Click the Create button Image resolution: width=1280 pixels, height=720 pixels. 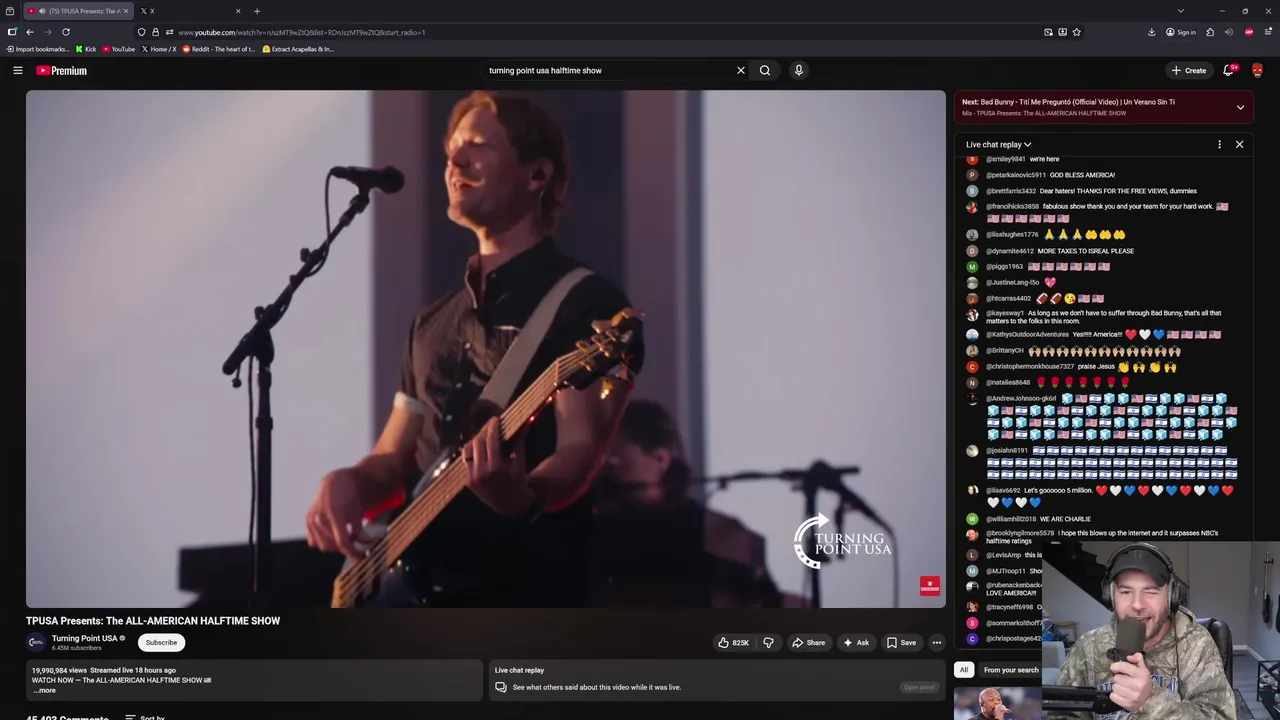point(1189,70)
